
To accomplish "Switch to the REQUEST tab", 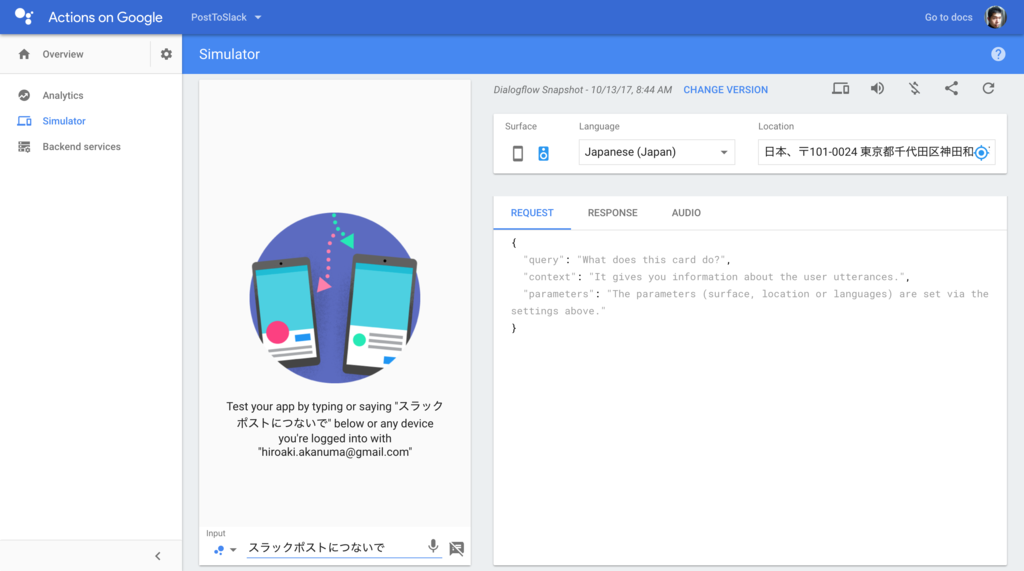I will click(x=532, y=213).
